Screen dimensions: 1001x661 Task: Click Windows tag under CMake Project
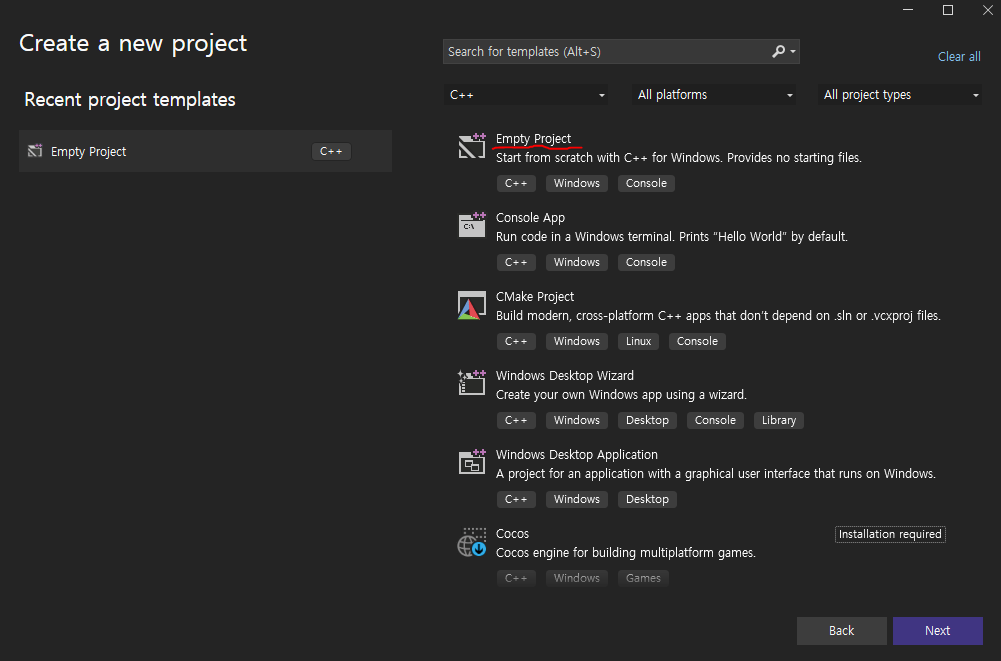click(x=576, y=341)
